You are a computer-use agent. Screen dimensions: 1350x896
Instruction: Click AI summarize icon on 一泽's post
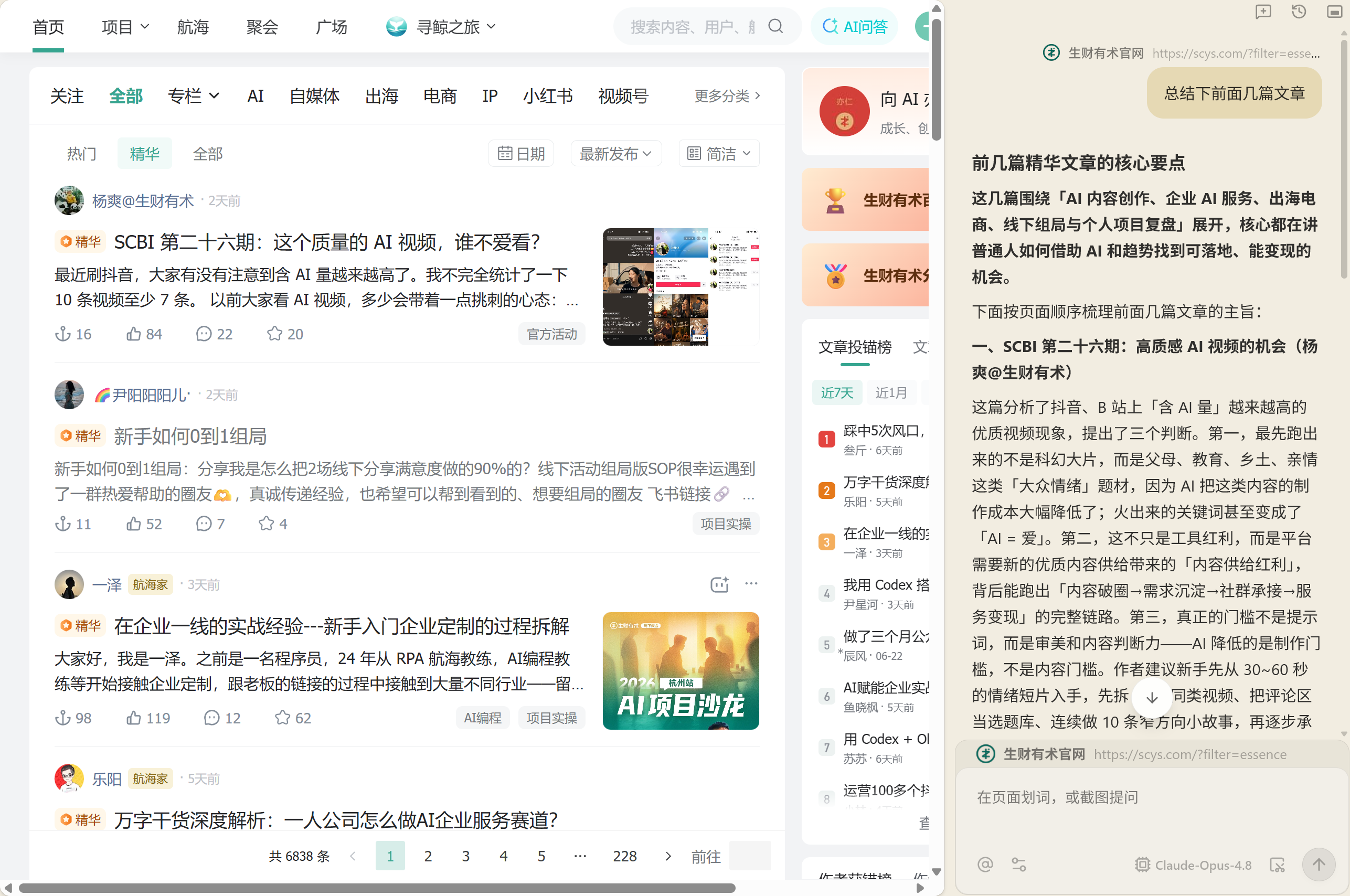(719, 584)
